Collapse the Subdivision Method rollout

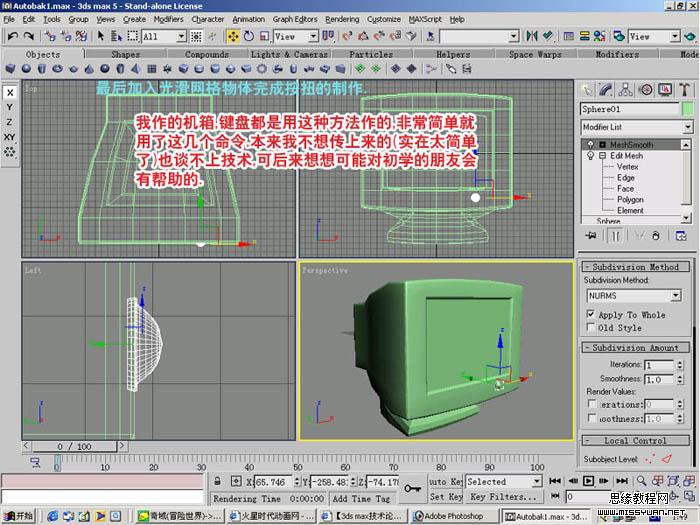click(x=635, y=267)
